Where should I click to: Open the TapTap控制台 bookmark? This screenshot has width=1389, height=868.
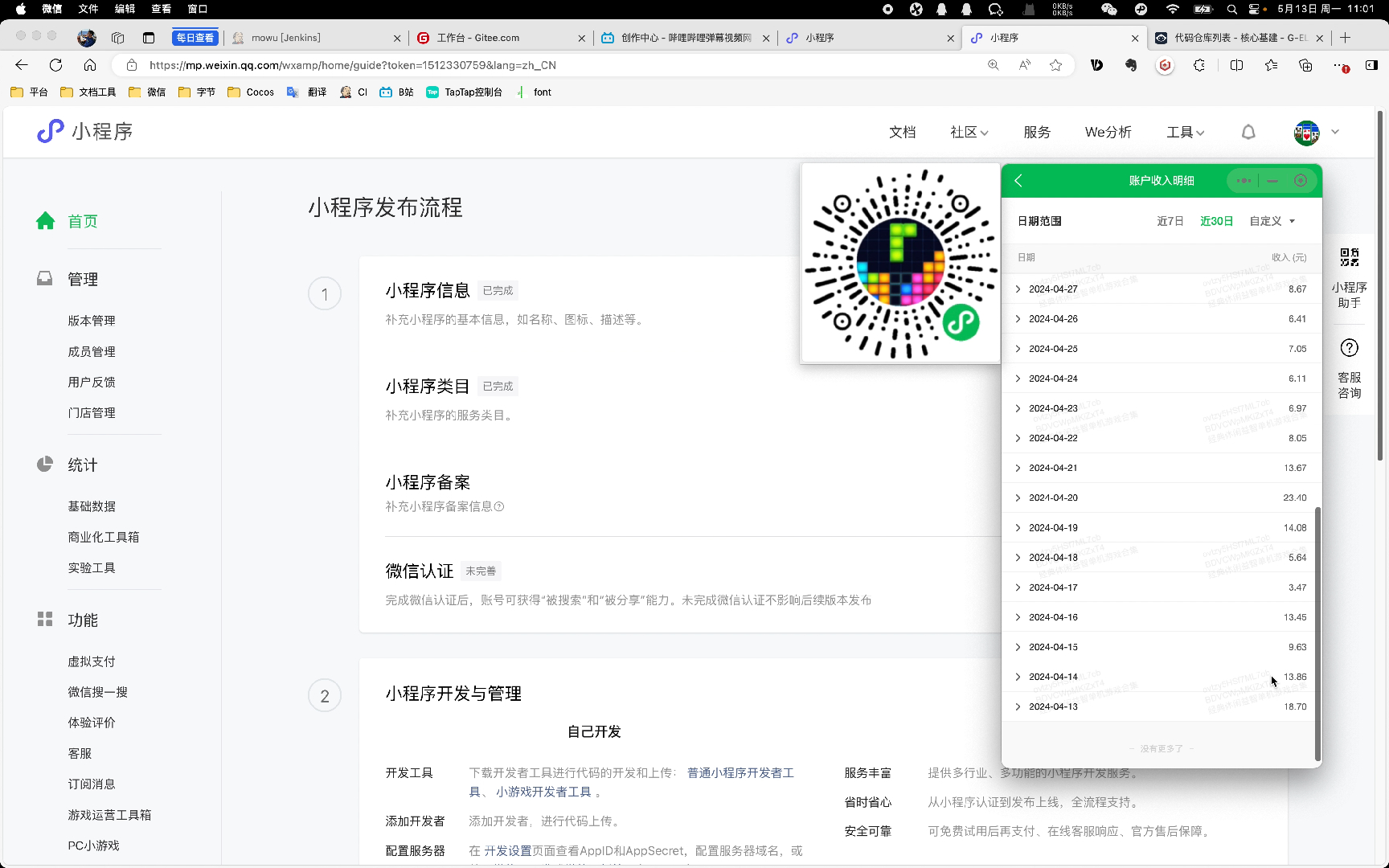pos(465,92)
